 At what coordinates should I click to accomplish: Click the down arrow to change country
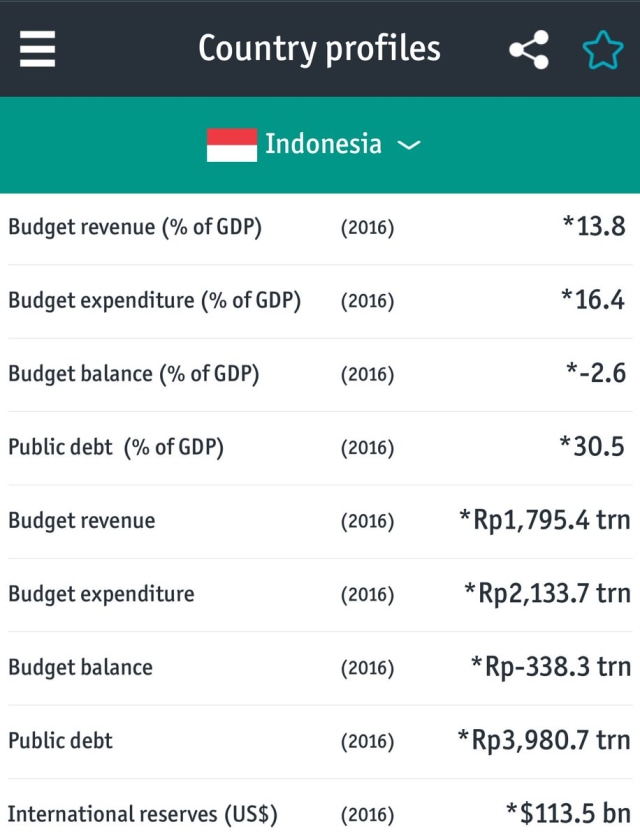tap(408, 145)
